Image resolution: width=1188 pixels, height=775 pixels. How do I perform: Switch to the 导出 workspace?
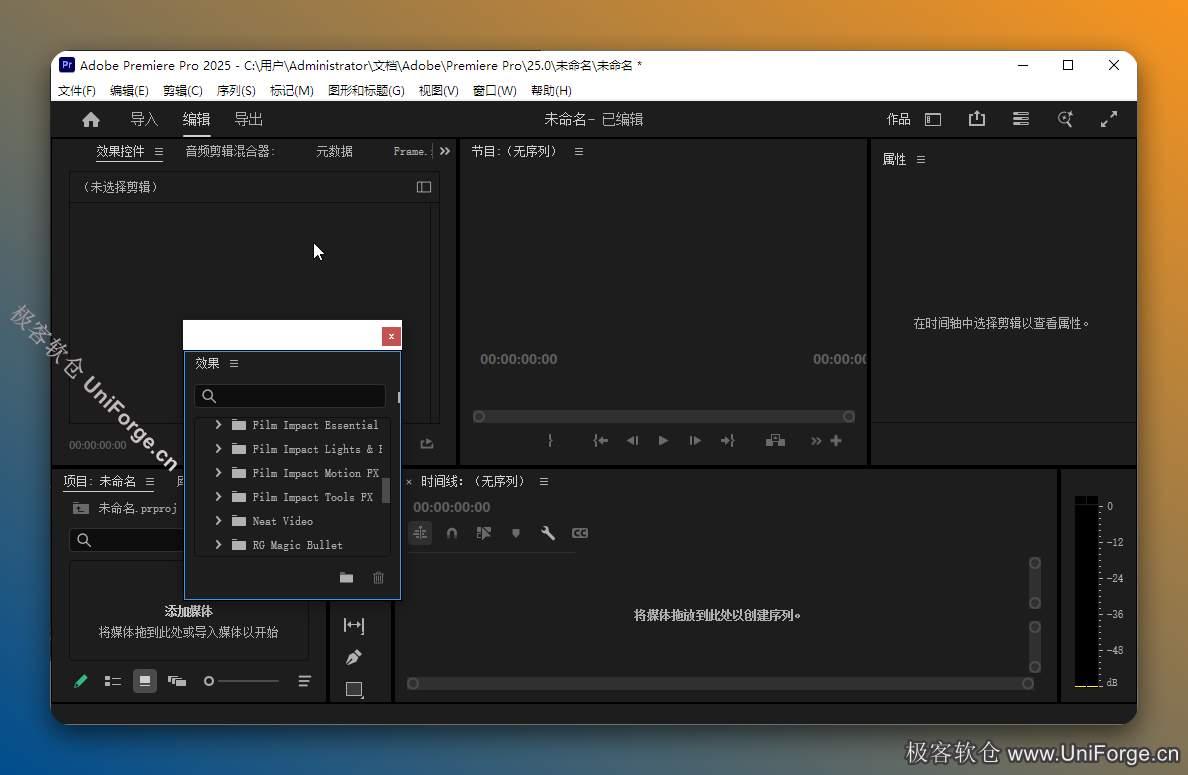pos(249,120)
